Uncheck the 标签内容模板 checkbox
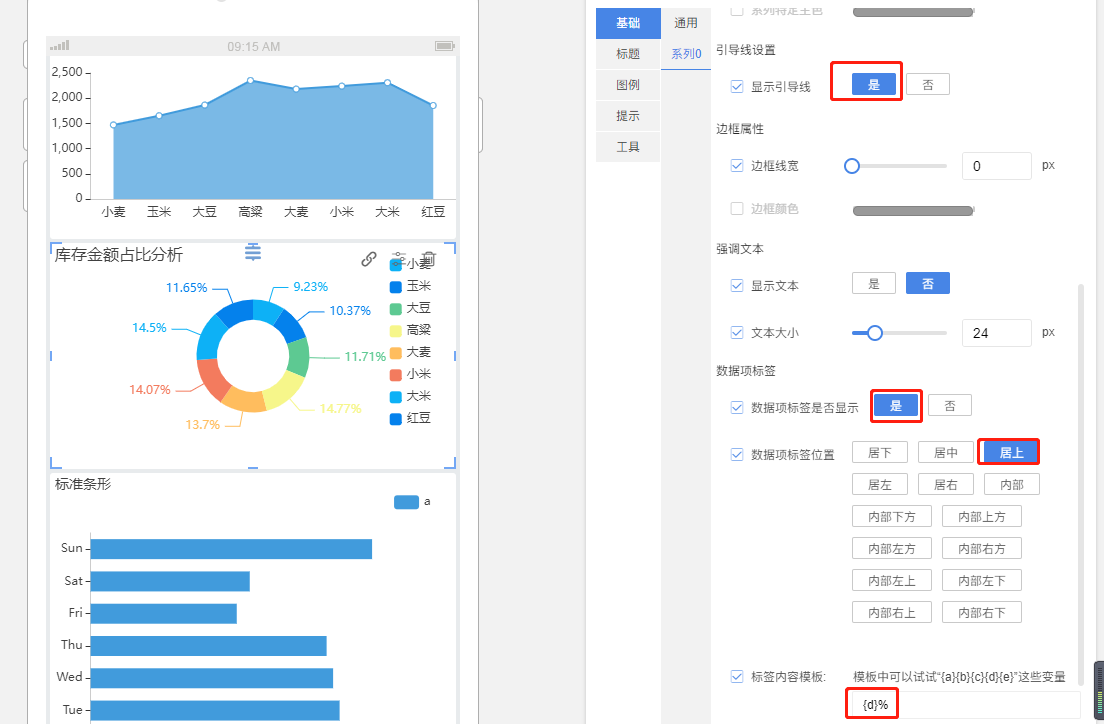1104x724 pixels. 737,676
